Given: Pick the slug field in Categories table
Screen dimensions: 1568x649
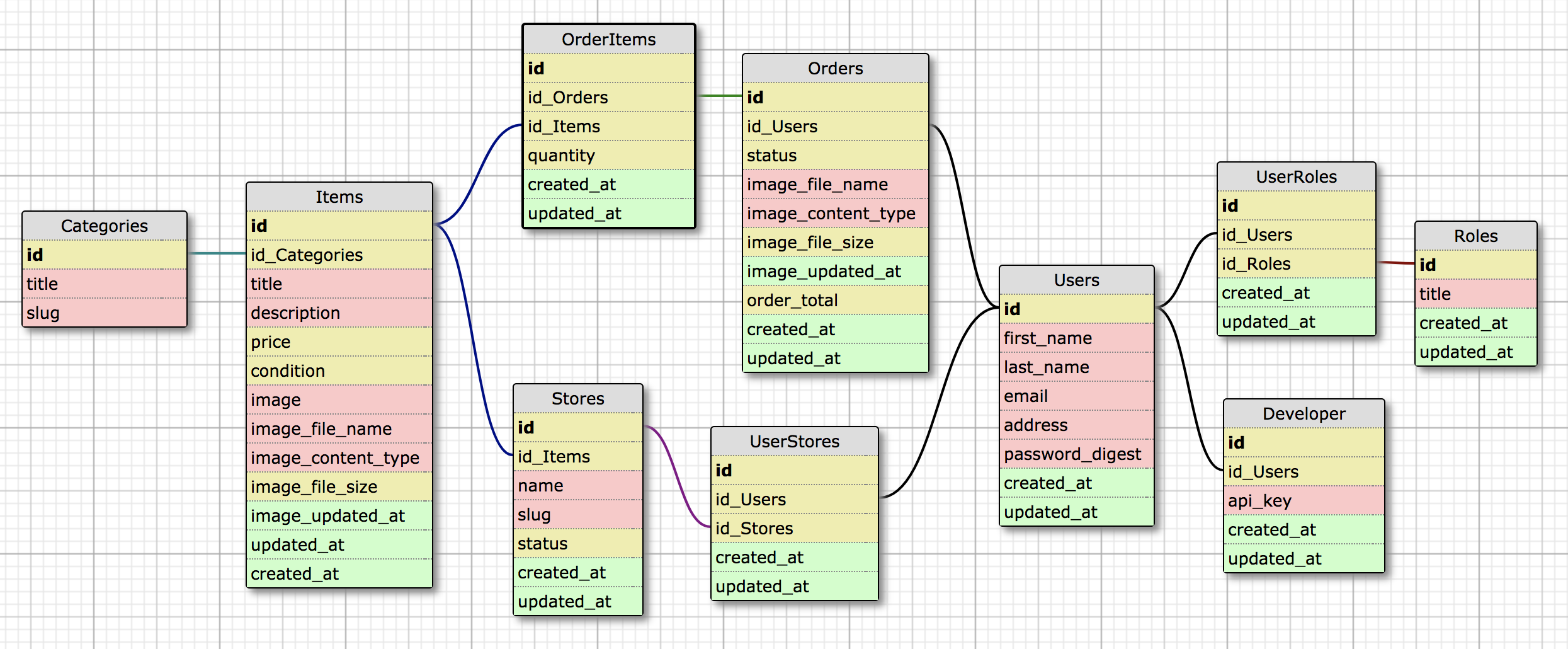Looking at the screenshot, I should pos(105,313).
